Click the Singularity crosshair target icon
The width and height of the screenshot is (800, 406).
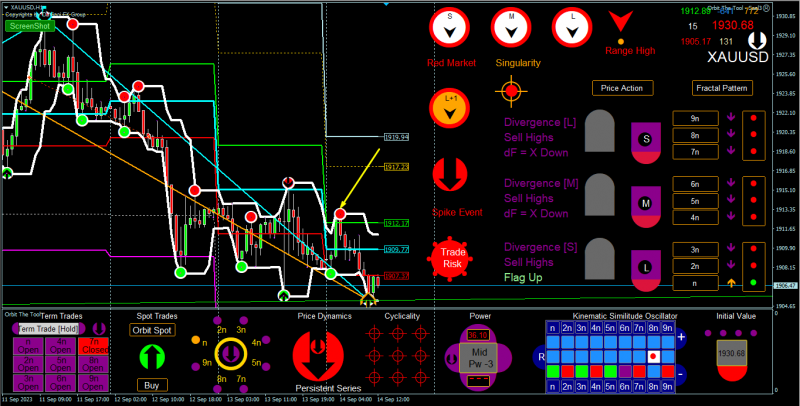coord(511,92)
